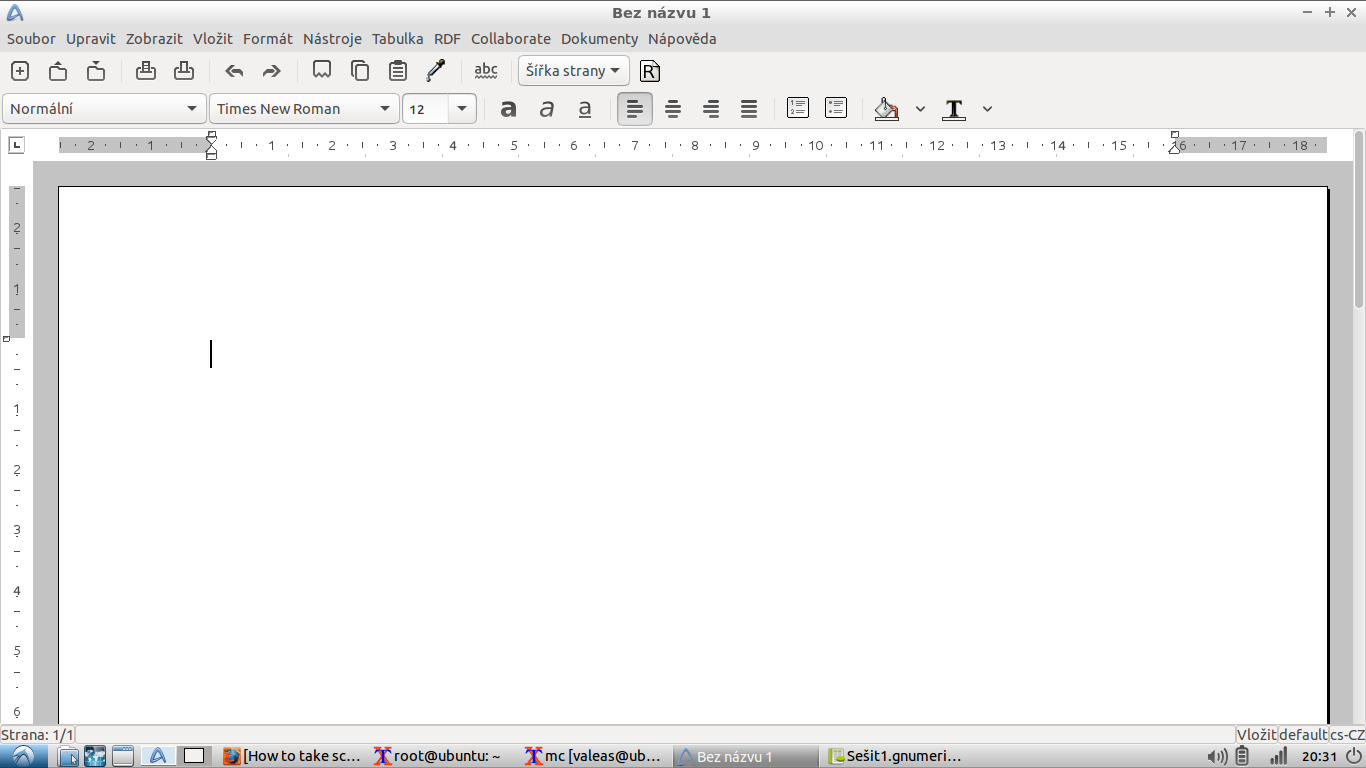
Task: Toggle bulleted list
Action: click(836, 108)
